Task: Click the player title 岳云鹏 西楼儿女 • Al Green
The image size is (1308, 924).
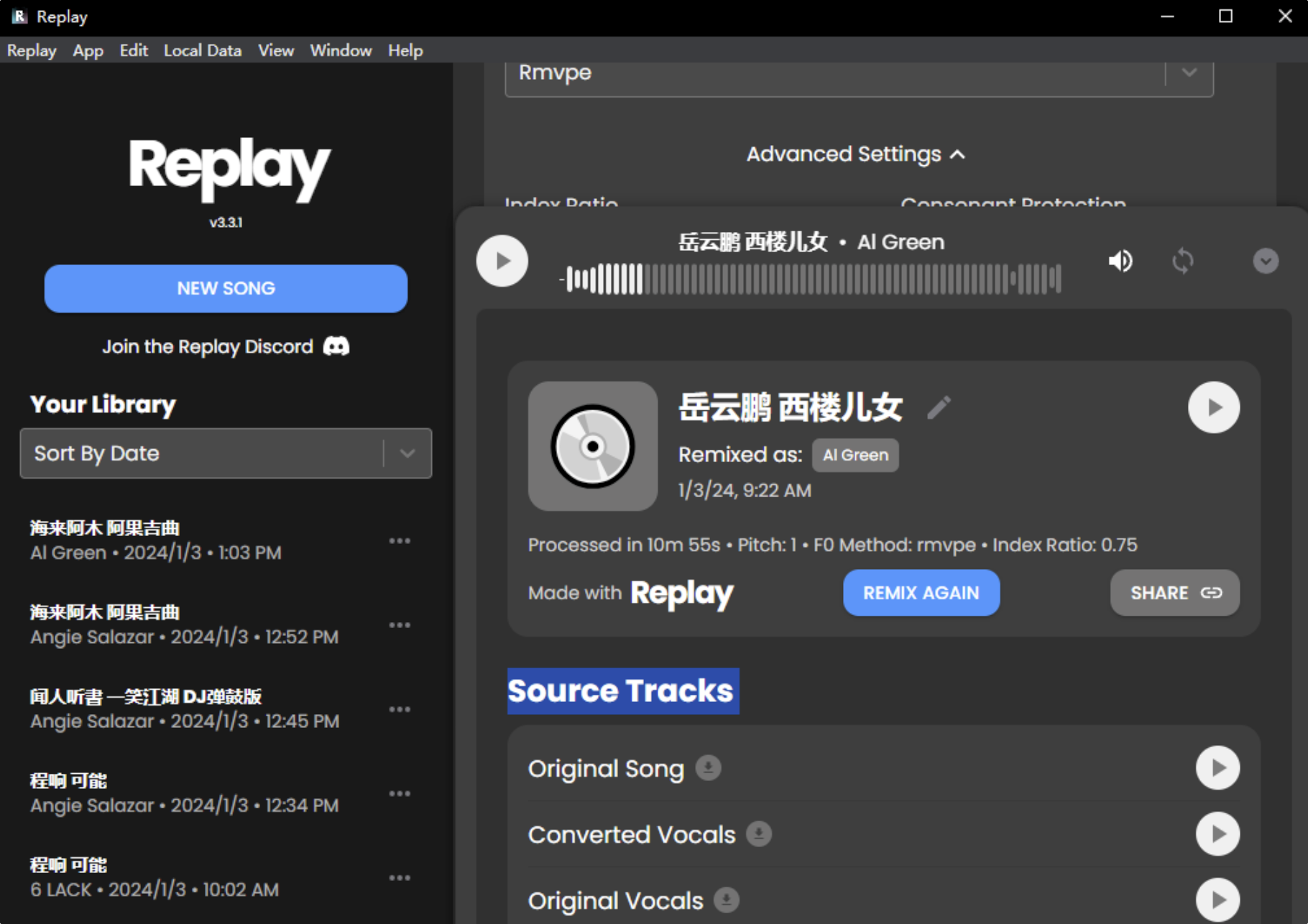Action: pyautogui.click(x=811, y=242)
